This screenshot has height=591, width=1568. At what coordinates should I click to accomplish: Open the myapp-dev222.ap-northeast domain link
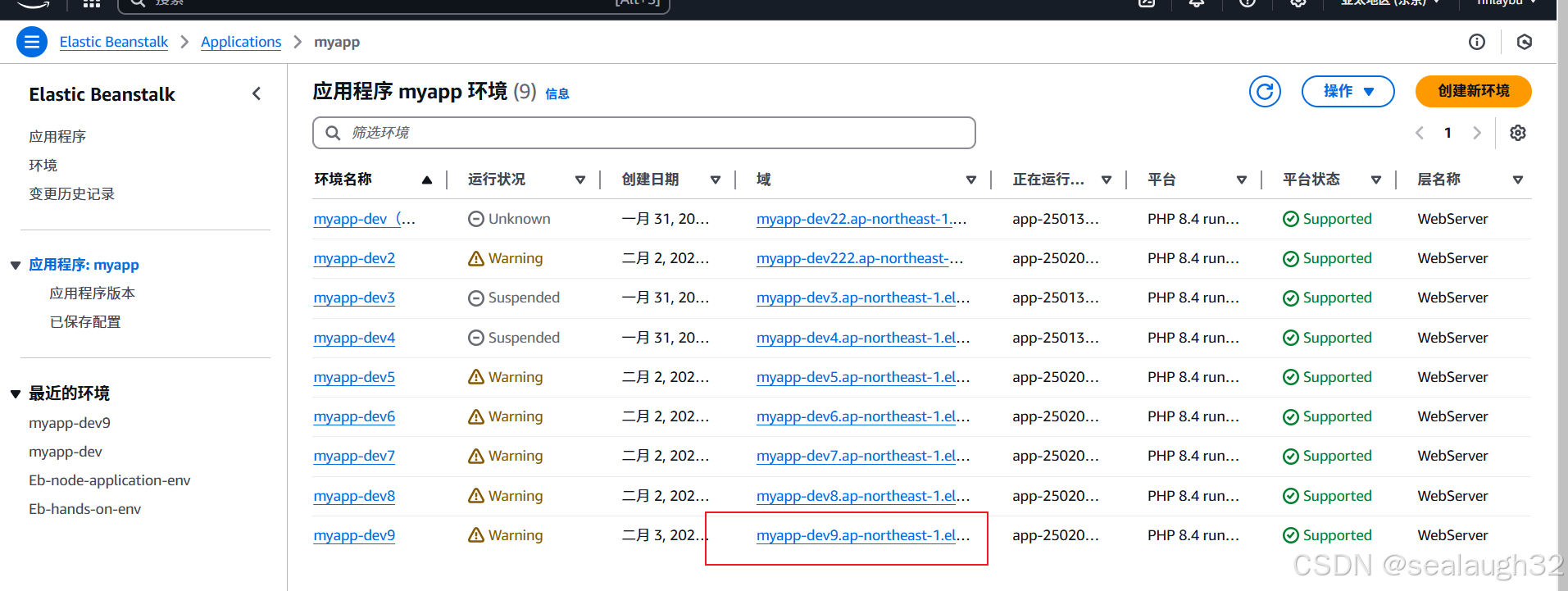(860, 259)
